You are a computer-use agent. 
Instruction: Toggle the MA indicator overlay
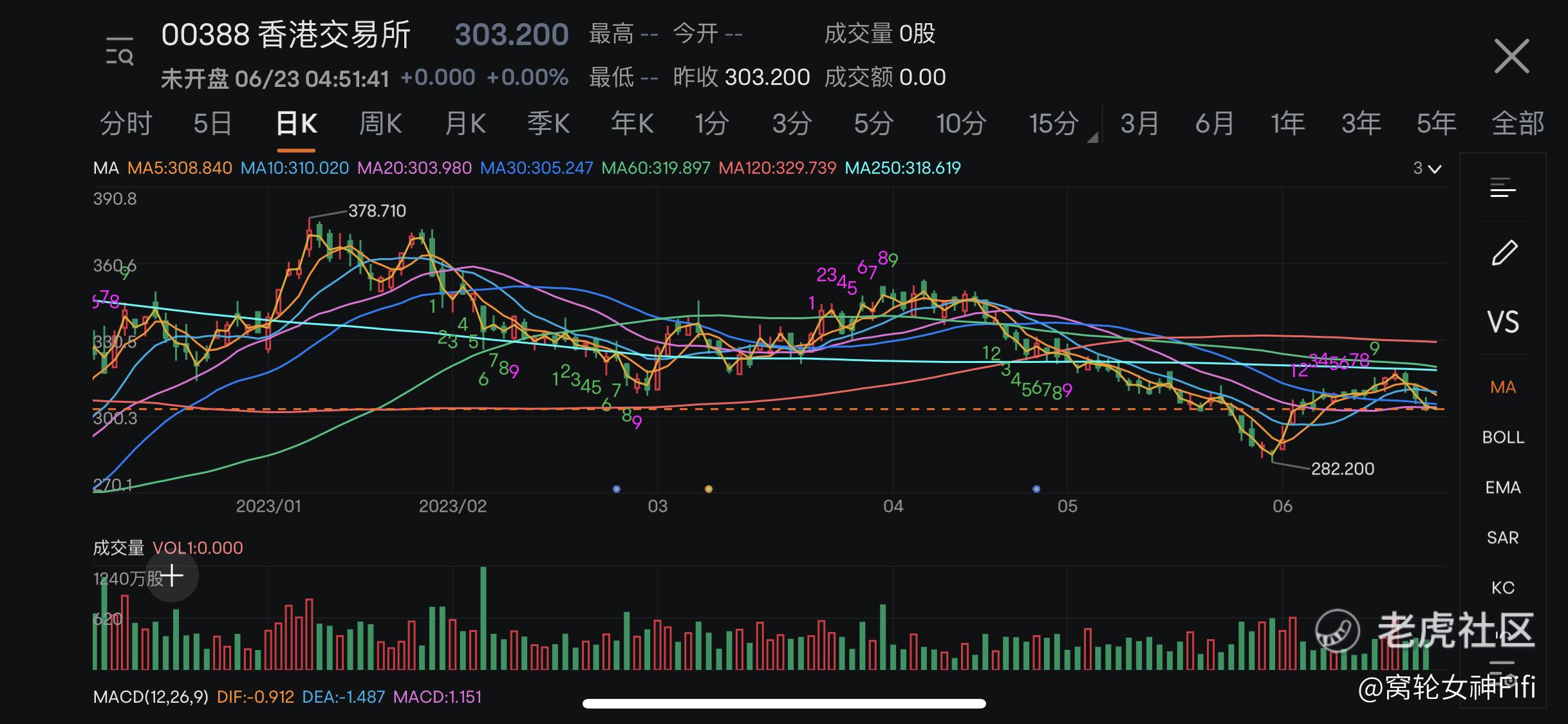[x=1503, y=387]
